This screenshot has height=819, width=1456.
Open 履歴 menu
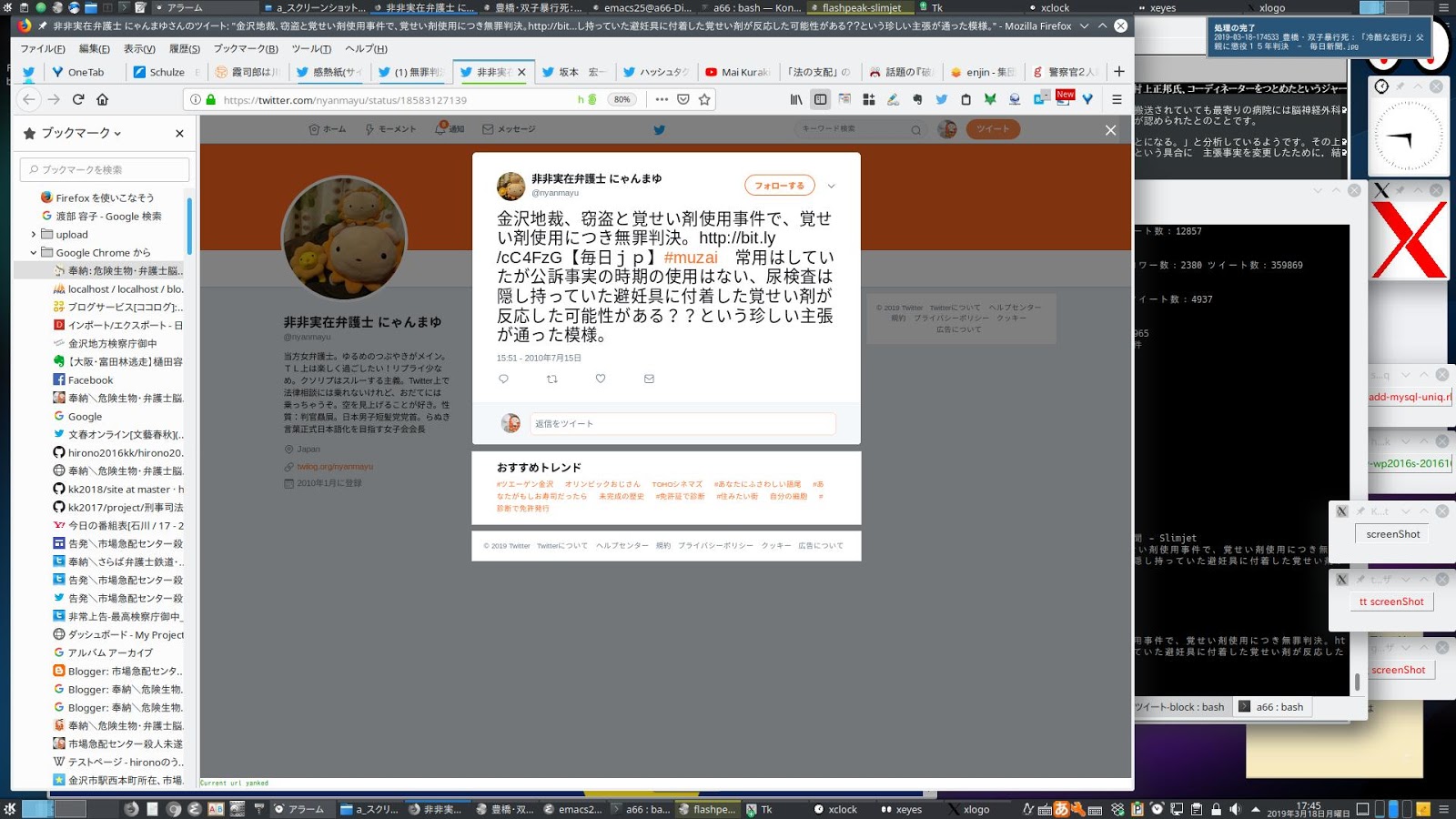(x=185, y=48)
